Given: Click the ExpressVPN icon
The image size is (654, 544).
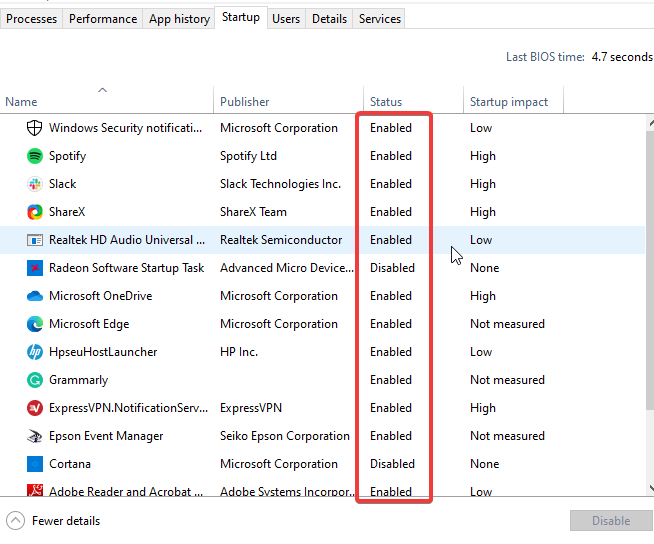Looking at the screenshot, I should [35, 408].
